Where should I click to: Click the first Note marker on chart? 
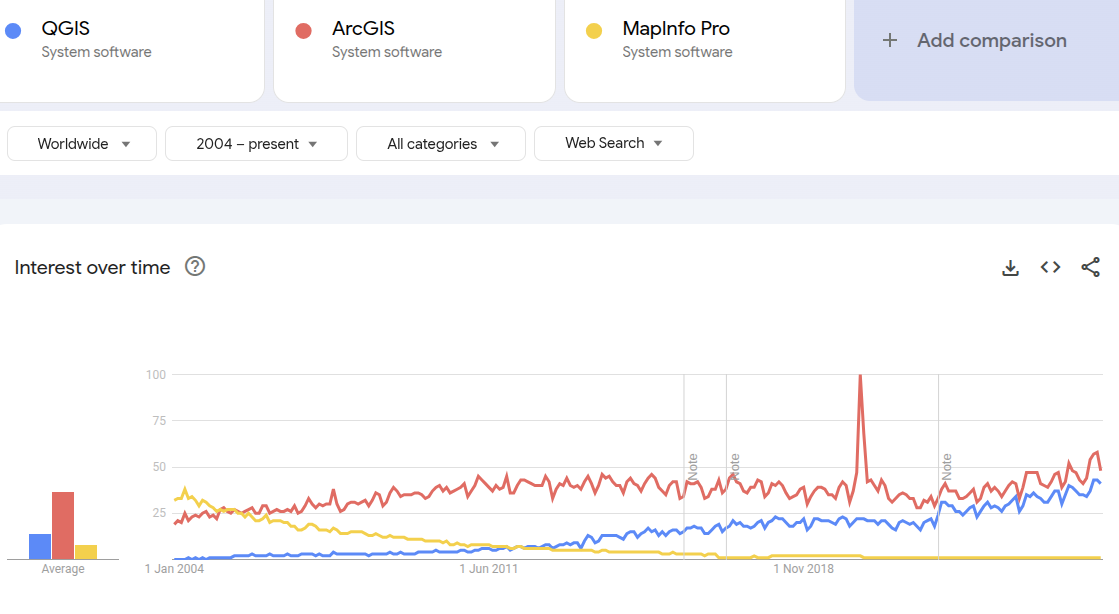coord(692,466)
